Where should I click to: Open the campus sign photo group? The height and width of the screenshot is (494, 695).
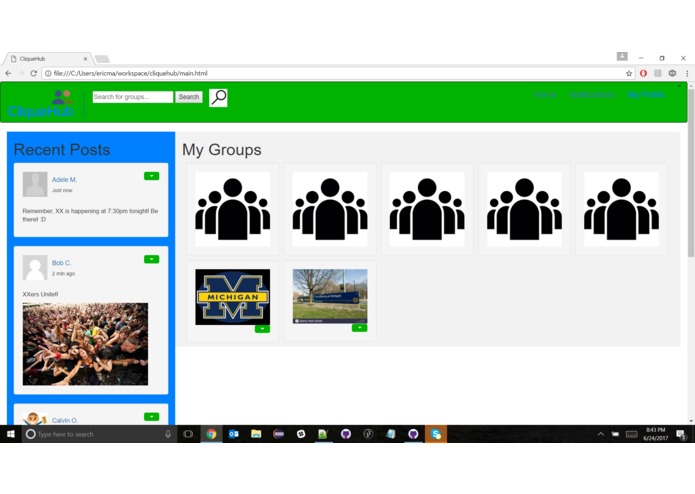[330, 296]
